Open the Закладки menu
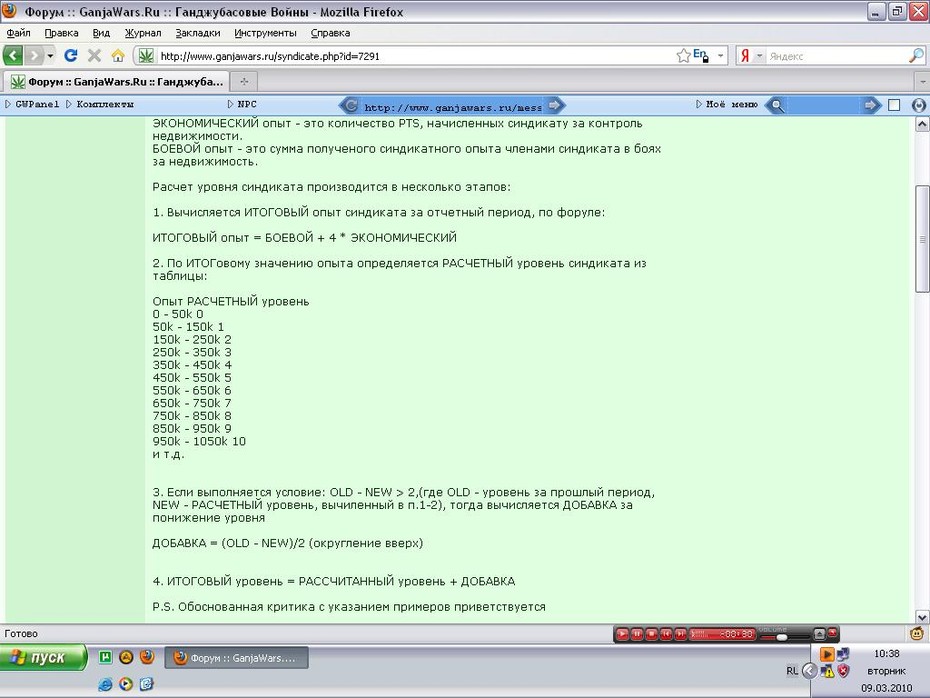The width and height of the screenshot is (930, 698). pos(198,33)
